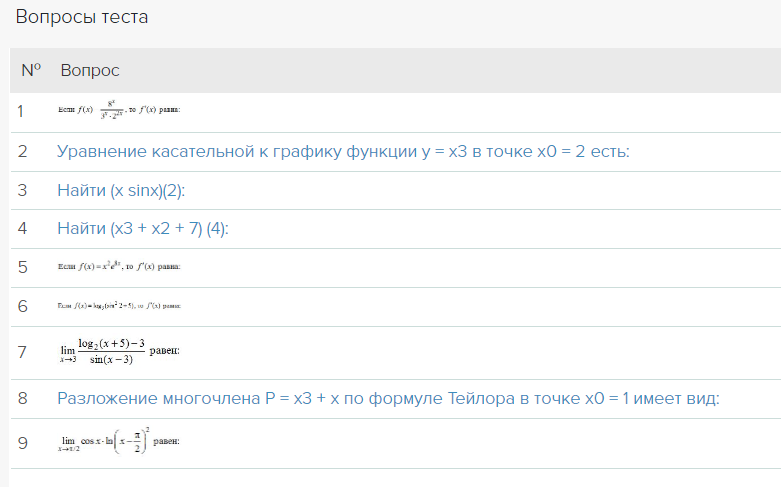This screenshot has width=781, height=487.
Task: Select row number 1 in the table
Action: pos(21,111)
